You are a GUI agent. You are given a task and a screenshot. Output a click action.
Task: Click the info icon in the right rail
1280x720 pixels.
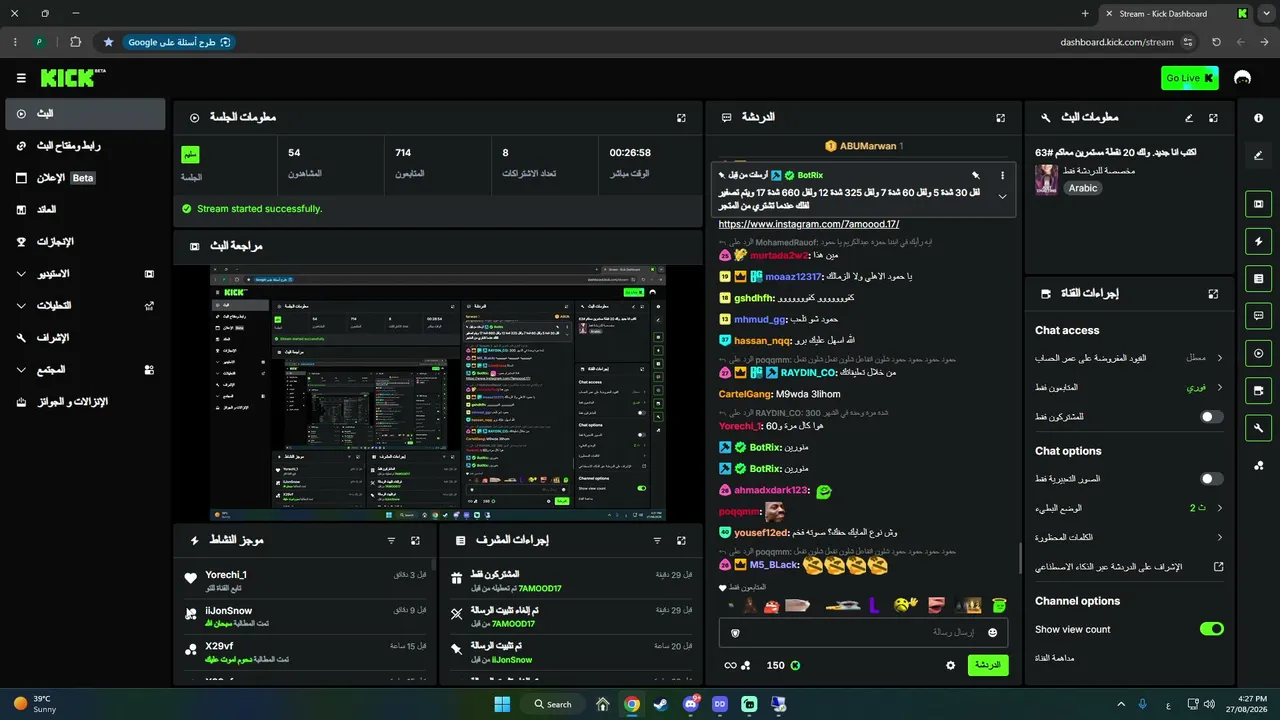click(x=1258, y=118)
